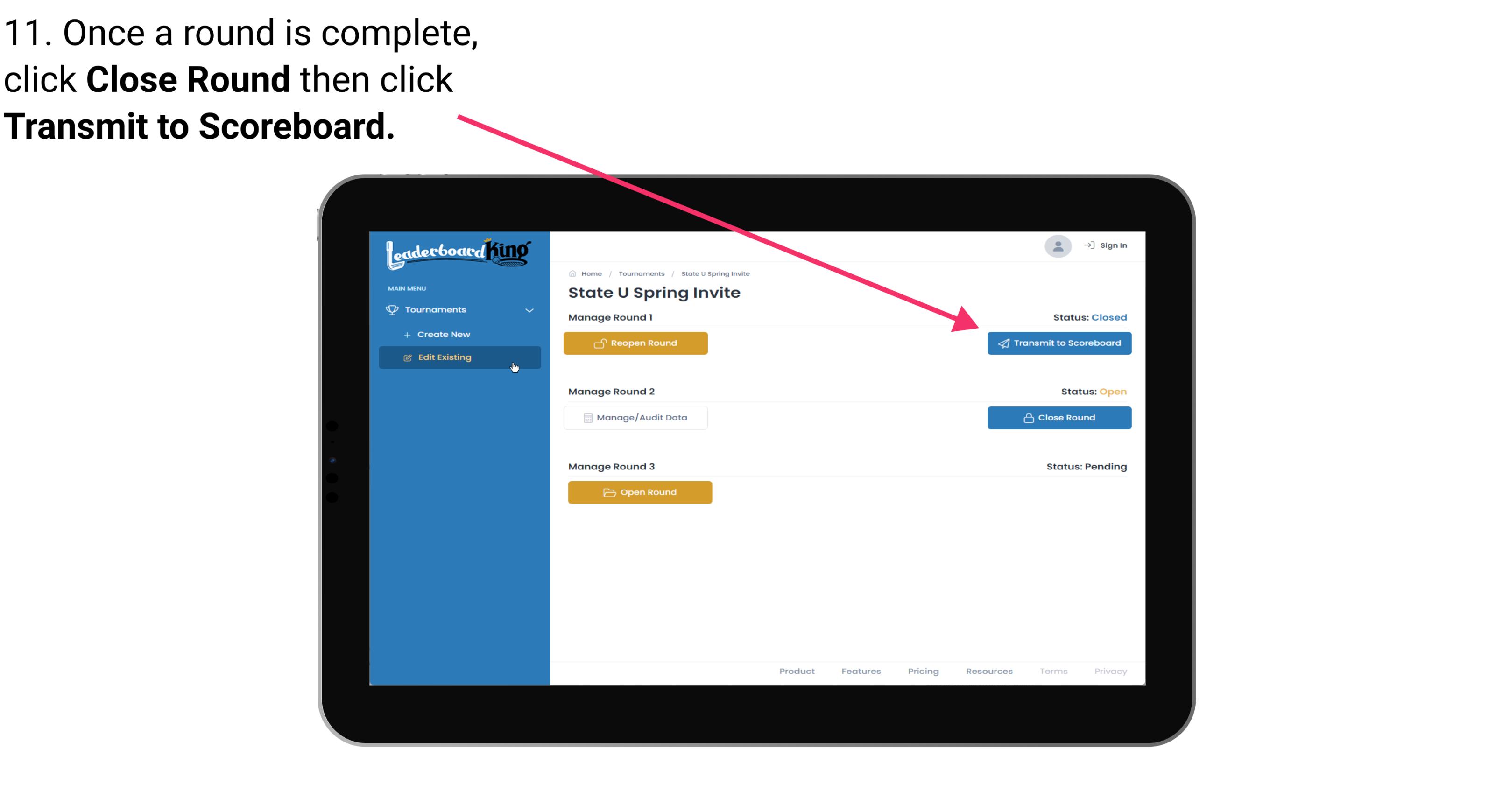Screen dimensions: 1510x812
Task: Toggle the Tournaments section collapse
Action: [529, 310]
